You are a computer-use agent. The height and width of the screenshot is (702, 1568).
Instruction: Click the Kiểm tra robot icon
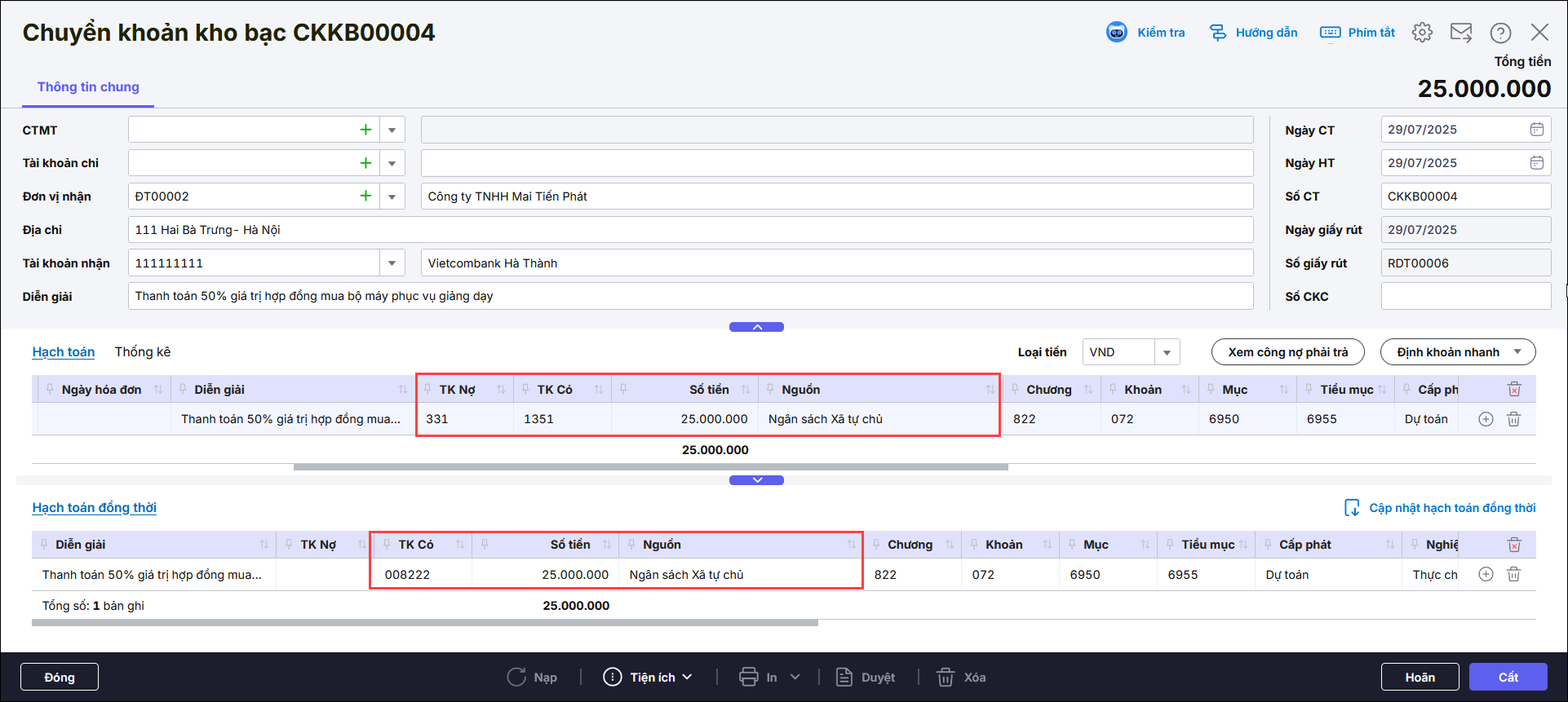pos(1116,33)
